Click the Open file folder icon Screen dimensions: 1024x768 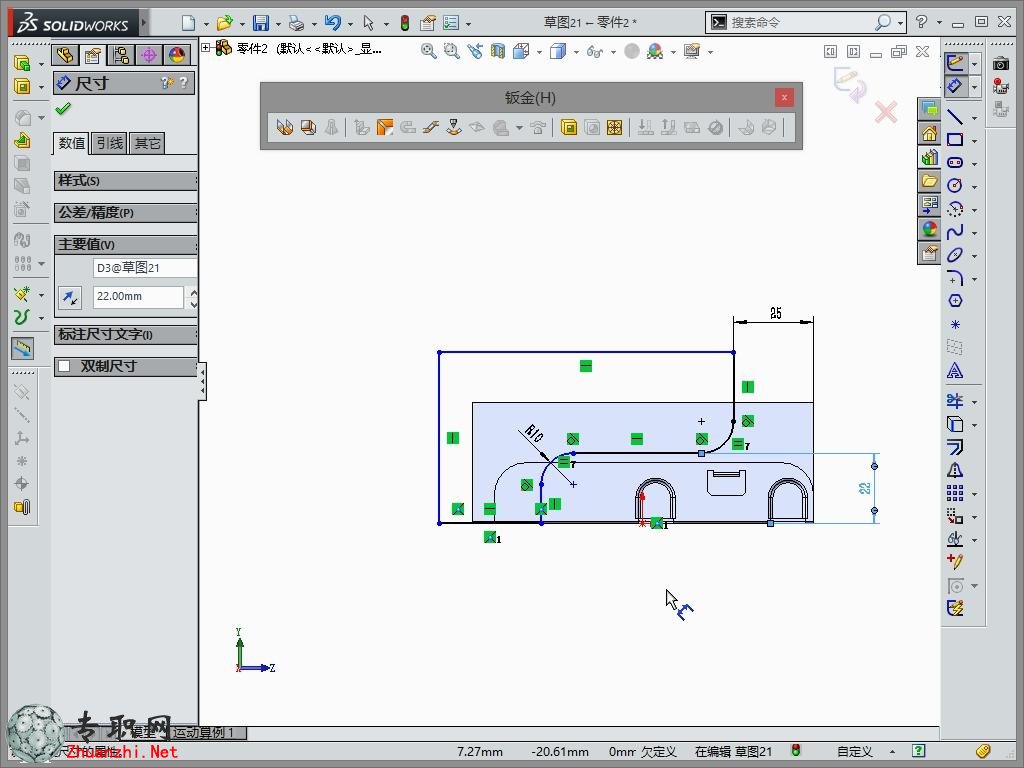225,24
